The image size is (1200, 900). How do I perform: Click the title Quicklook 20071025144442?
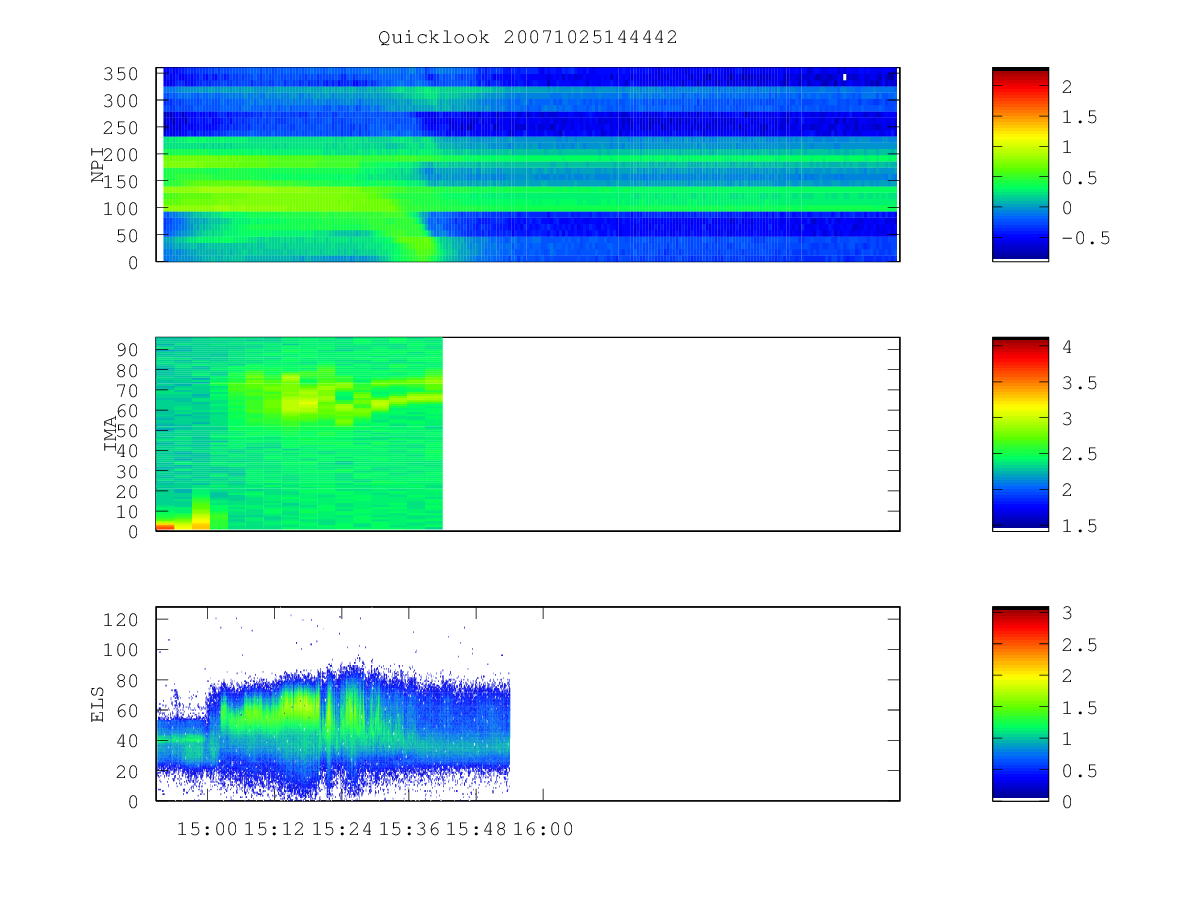click(x=528, y=37)
